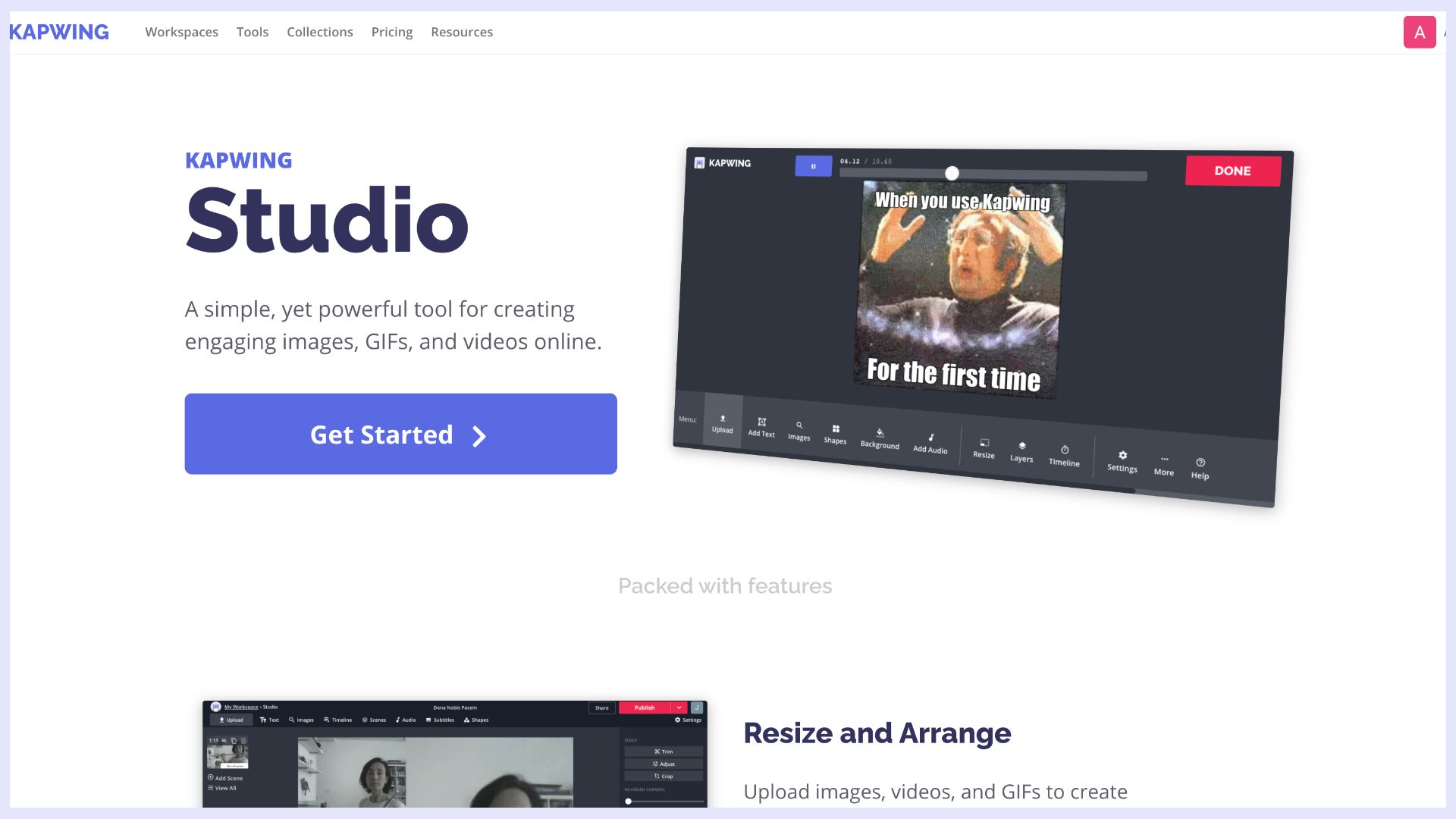Select the Shapes tool

[835, 434]
